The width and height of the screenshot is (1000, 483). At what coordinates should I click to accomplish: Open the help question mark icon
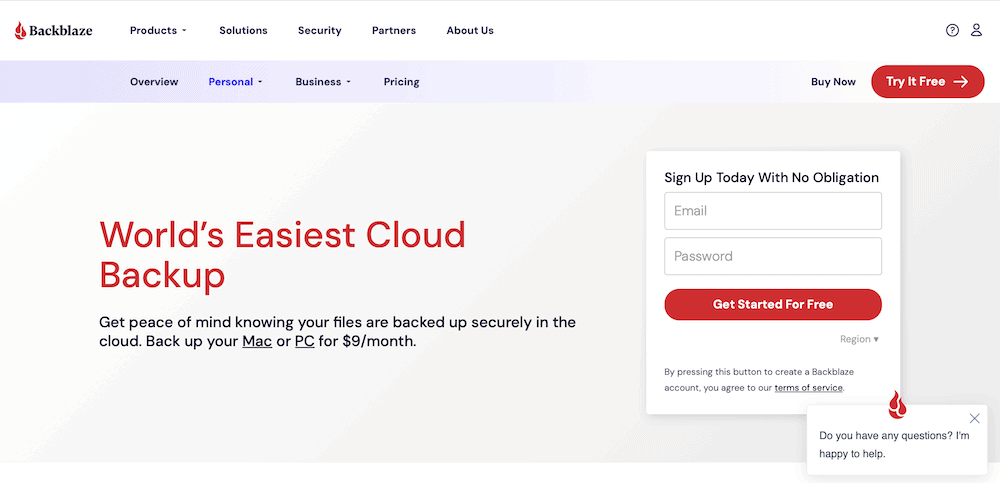pyautogui.click(x=952, y=31)
